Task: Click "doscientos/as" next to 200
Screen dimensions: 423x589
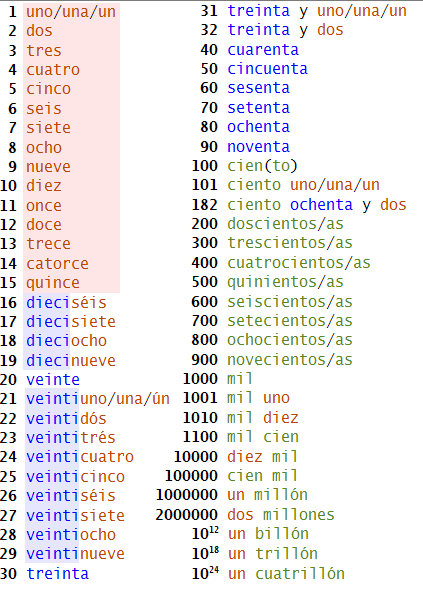Action: click(x=286, y=224)
